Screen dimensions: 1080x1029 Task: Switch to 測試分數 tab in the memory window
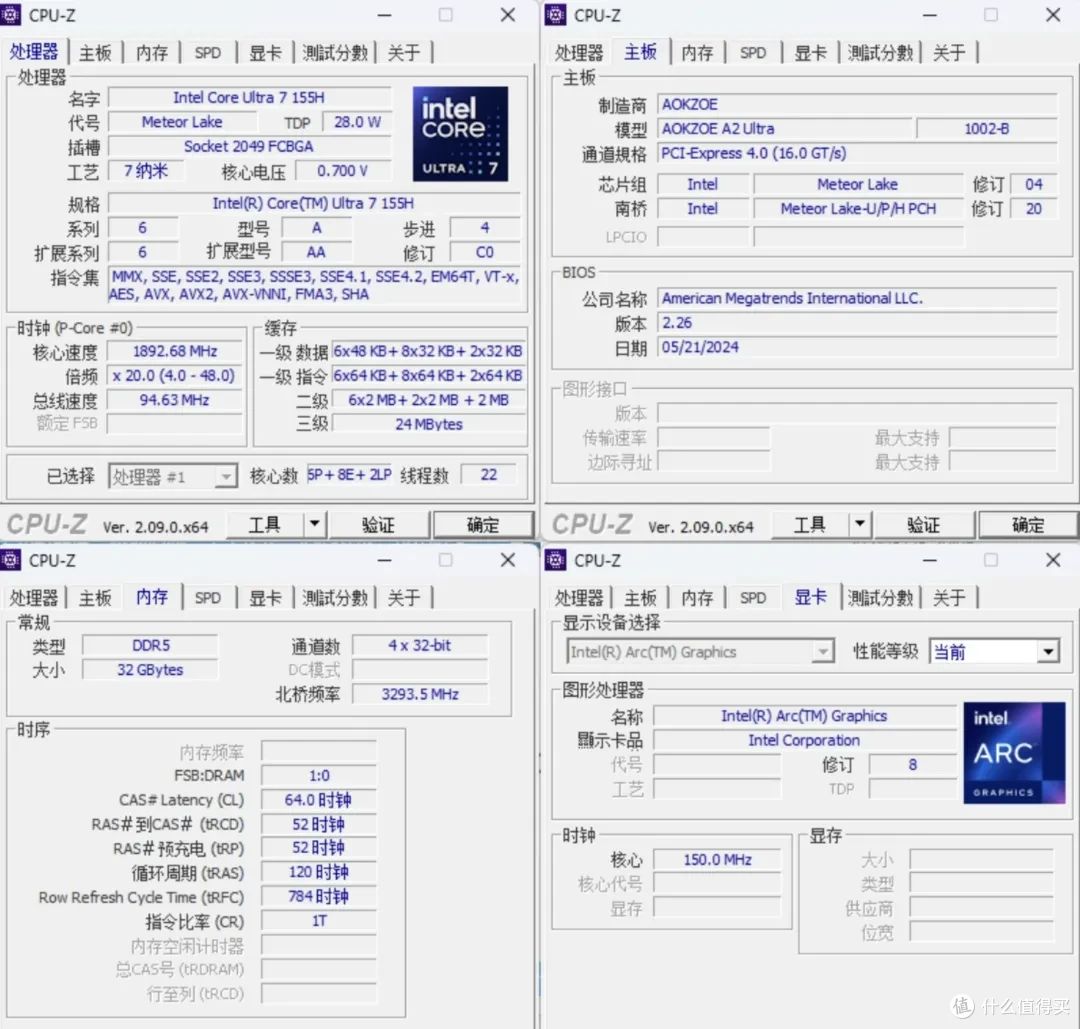[x=335, y=598]
